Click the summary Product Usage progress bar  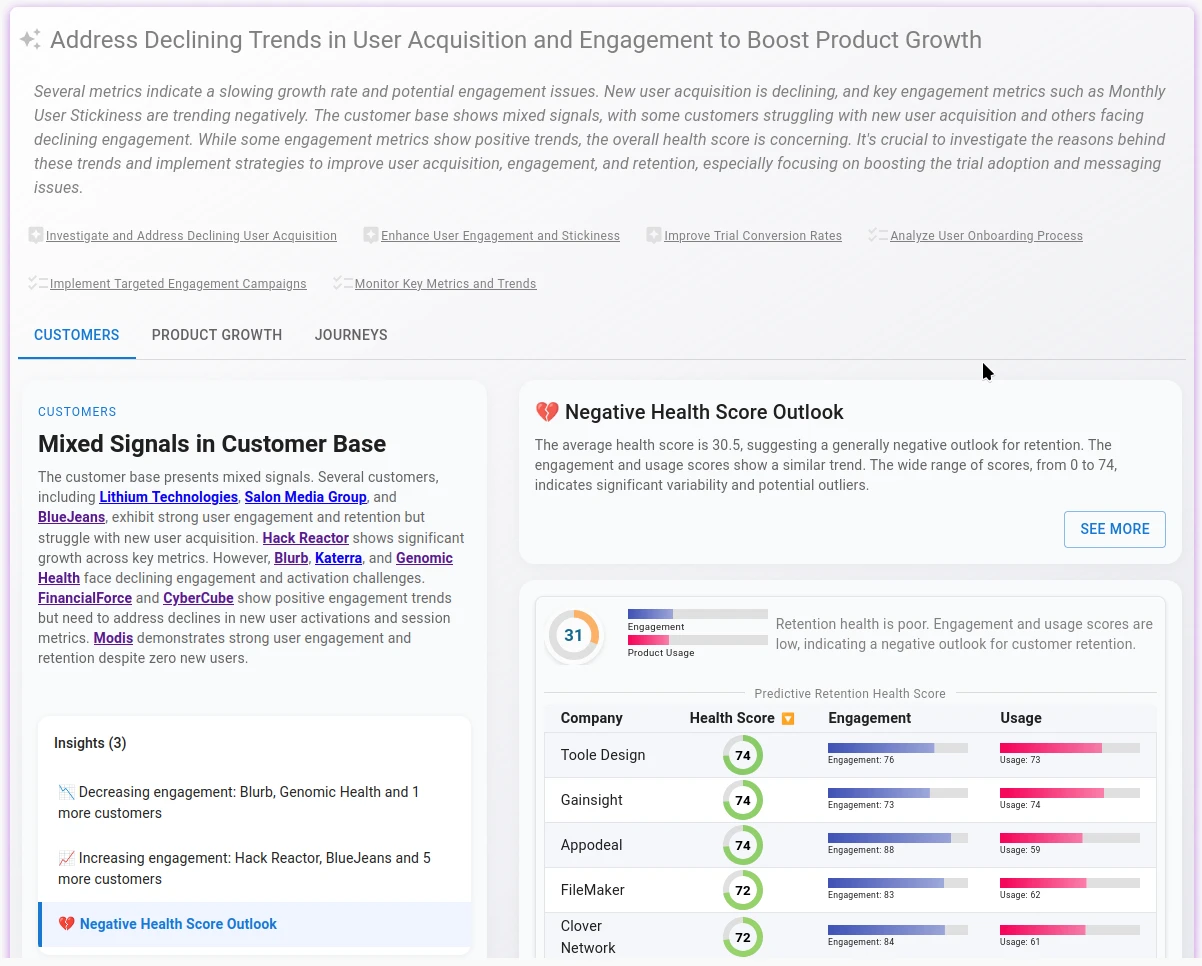point(698,640)
